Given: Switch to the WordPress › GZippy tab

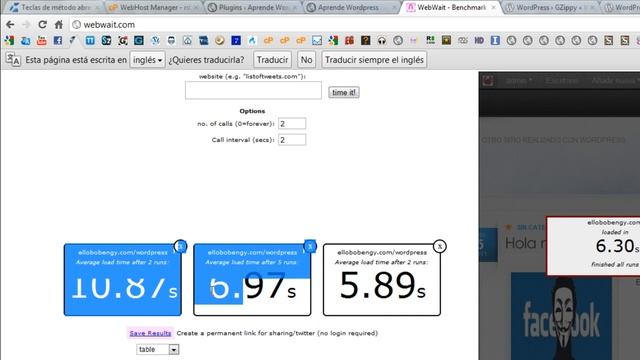Looking at the screenshot, I should coord(550,7).
